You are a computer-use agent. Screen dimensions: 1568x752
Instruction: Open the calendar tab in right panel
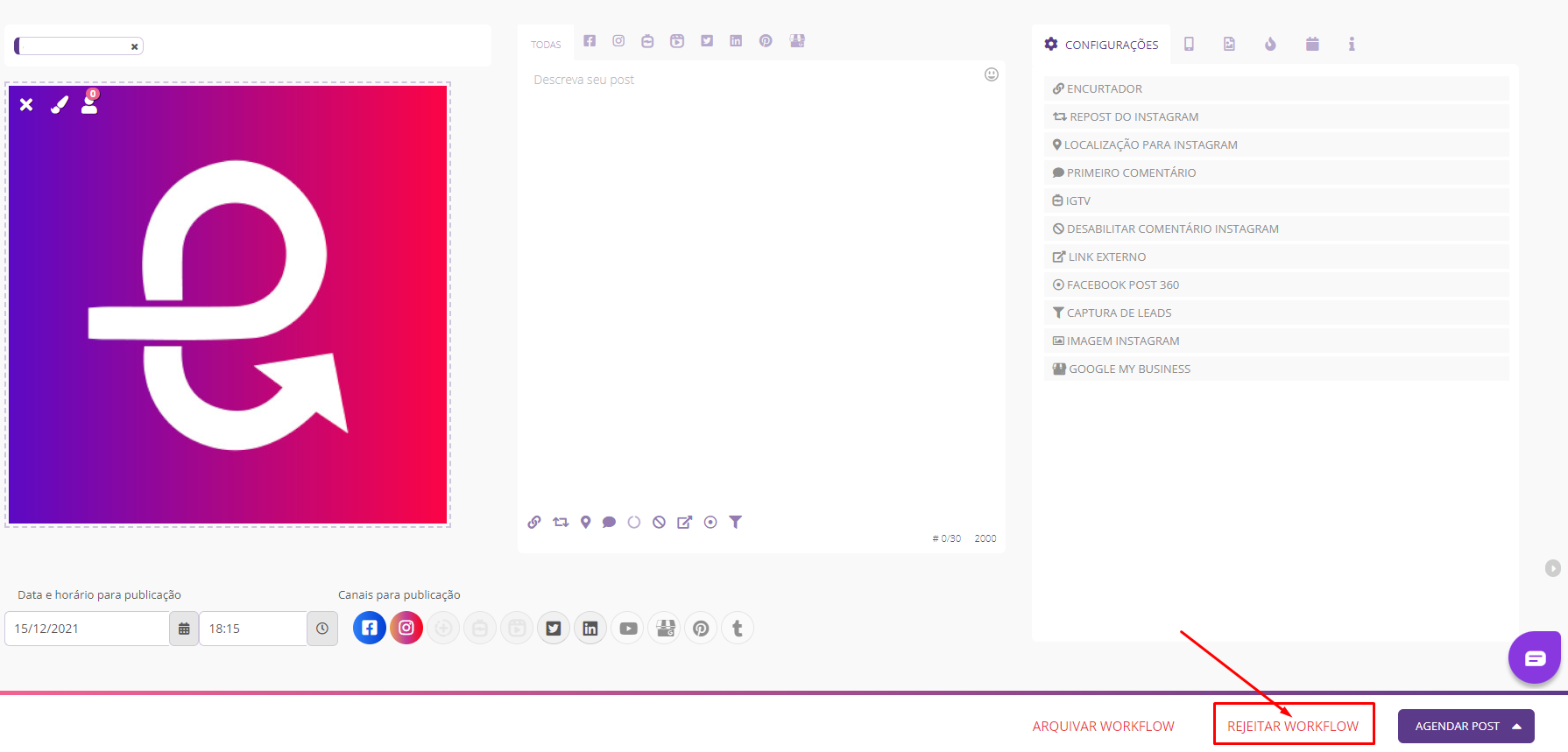[1312, 44]
